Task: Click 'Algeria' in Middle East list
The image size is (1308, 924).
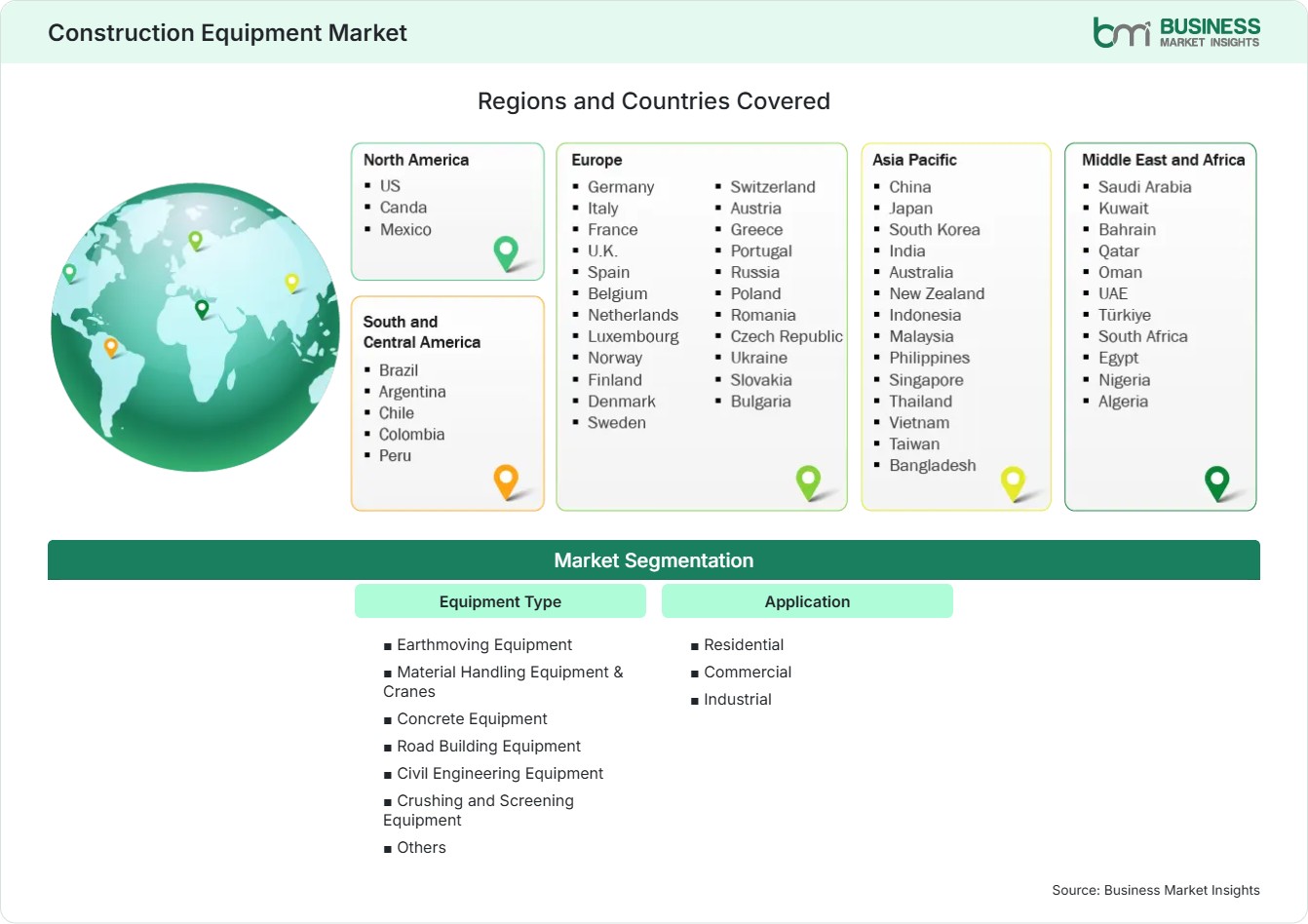Action: tap(1123, 402)
